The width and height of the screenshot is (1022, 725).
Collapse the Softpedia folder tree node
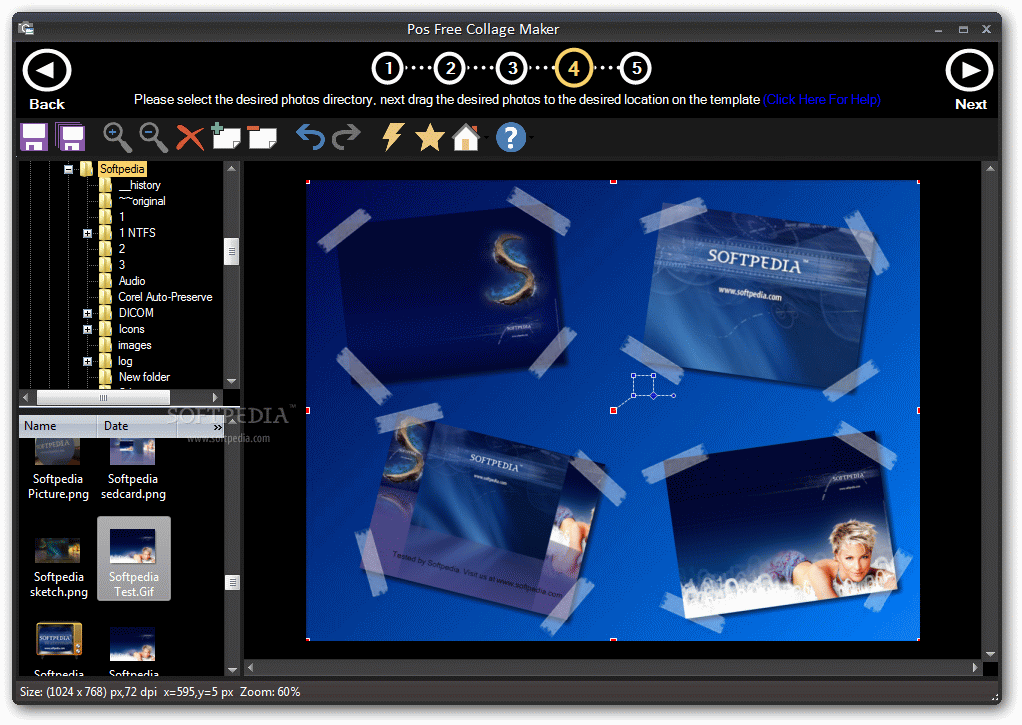click(68, 170)
